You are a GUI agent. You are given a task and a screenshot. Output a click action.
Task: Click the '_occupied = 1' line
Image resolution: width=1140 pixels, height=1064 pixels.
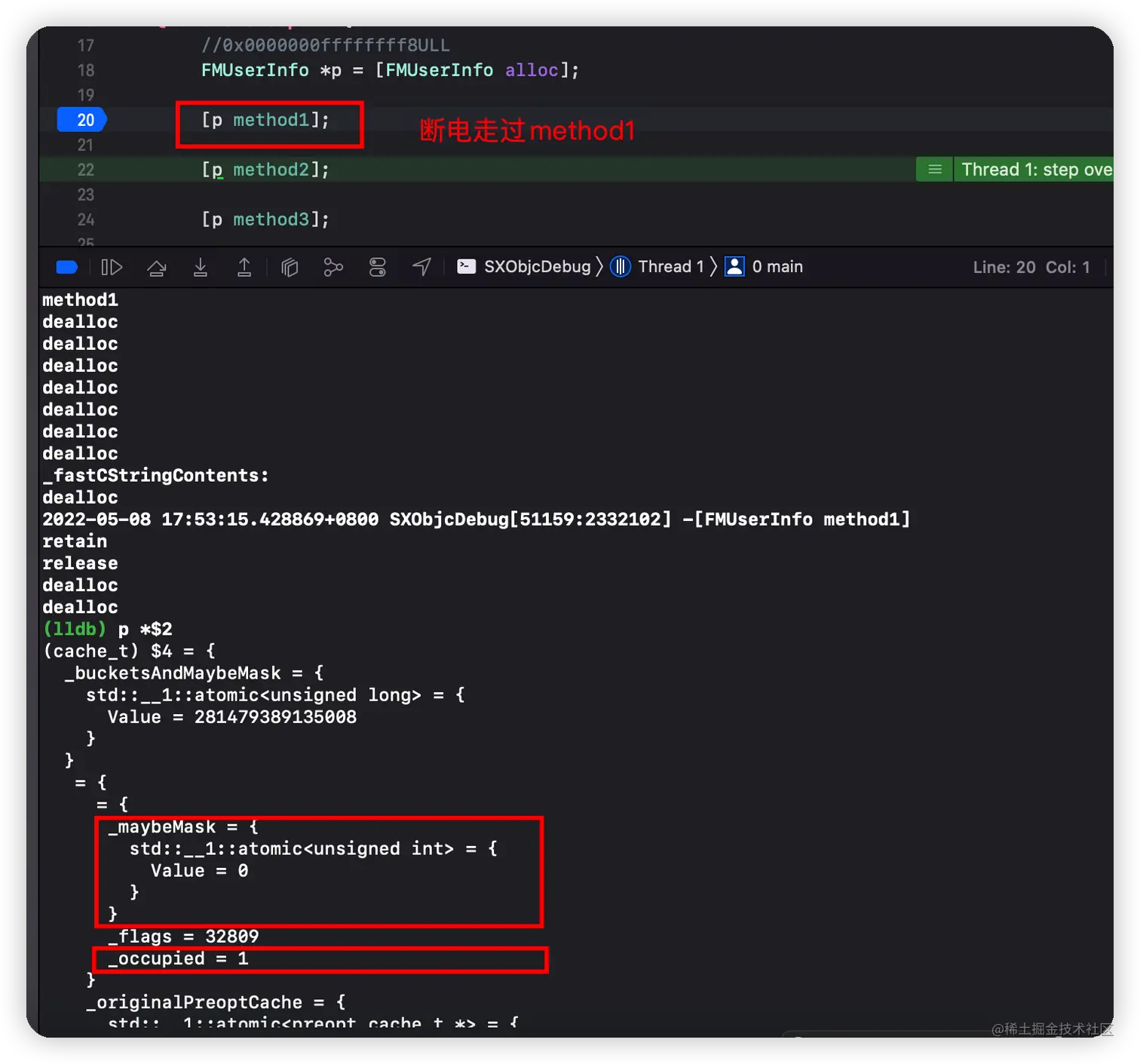[178, 958]
